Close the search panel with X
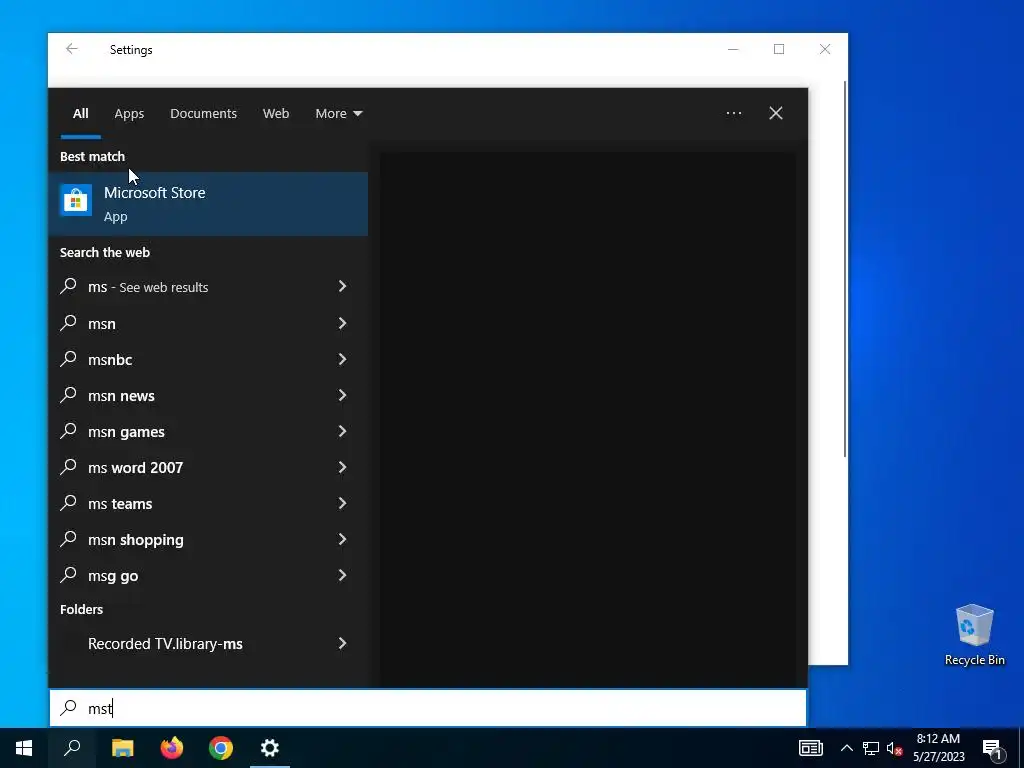1024x768 pixels. coord(776,113)
